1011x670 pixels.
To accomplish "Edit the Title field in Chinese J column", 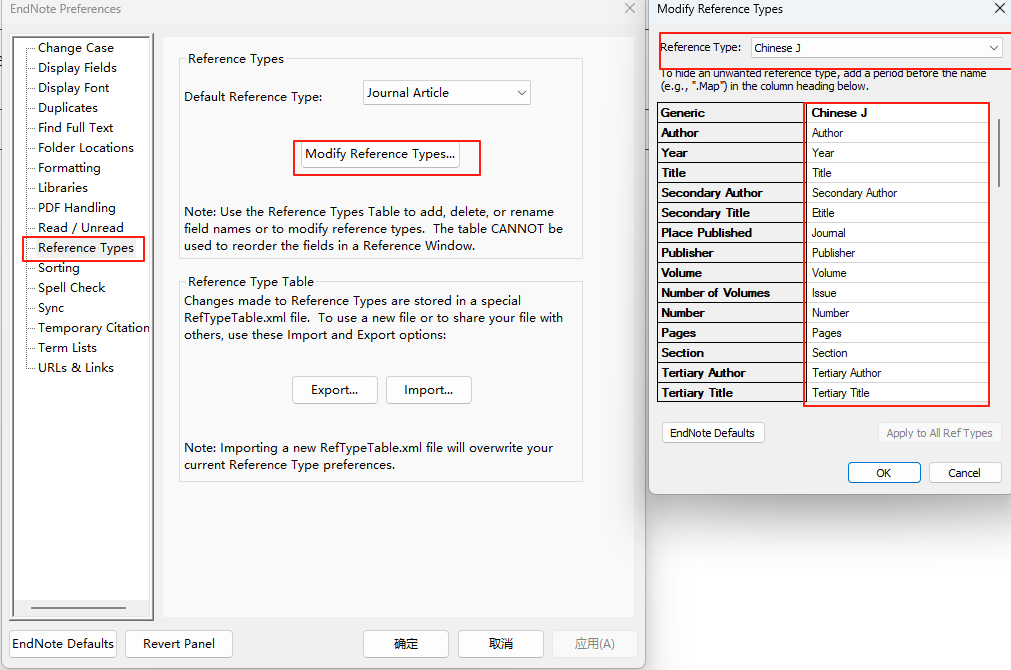I will (x=898, y=173).
